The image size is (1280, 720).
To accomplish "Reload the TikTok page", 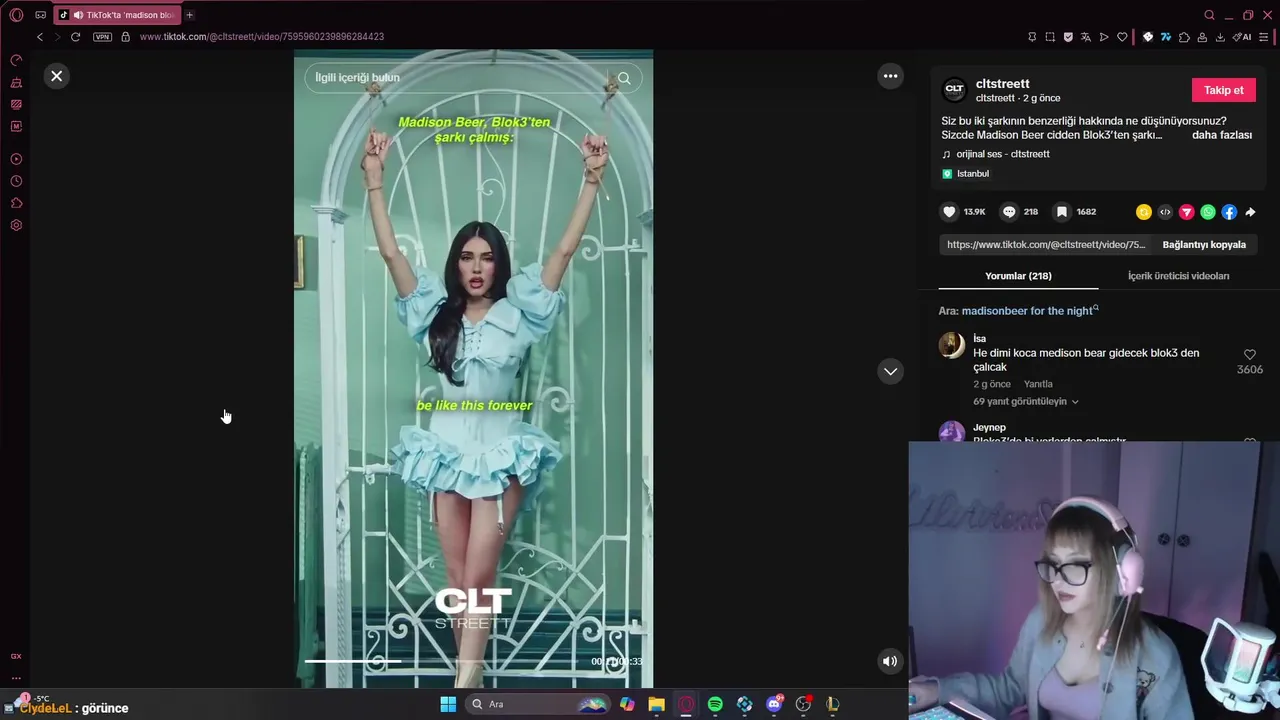I will coord(75,37).
